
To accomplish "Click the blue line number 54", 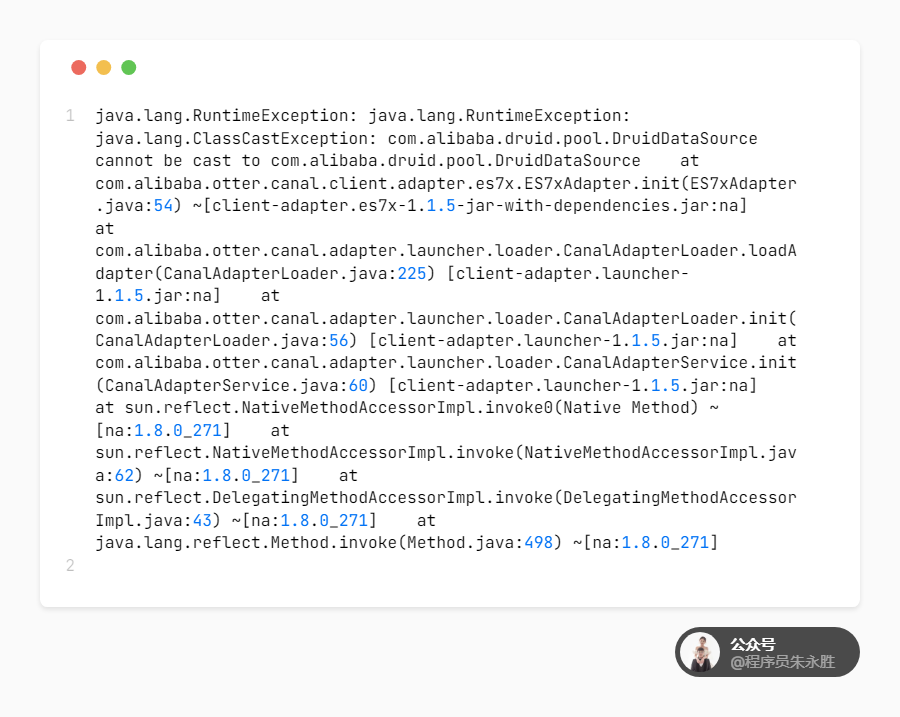I will pos(163,206).
